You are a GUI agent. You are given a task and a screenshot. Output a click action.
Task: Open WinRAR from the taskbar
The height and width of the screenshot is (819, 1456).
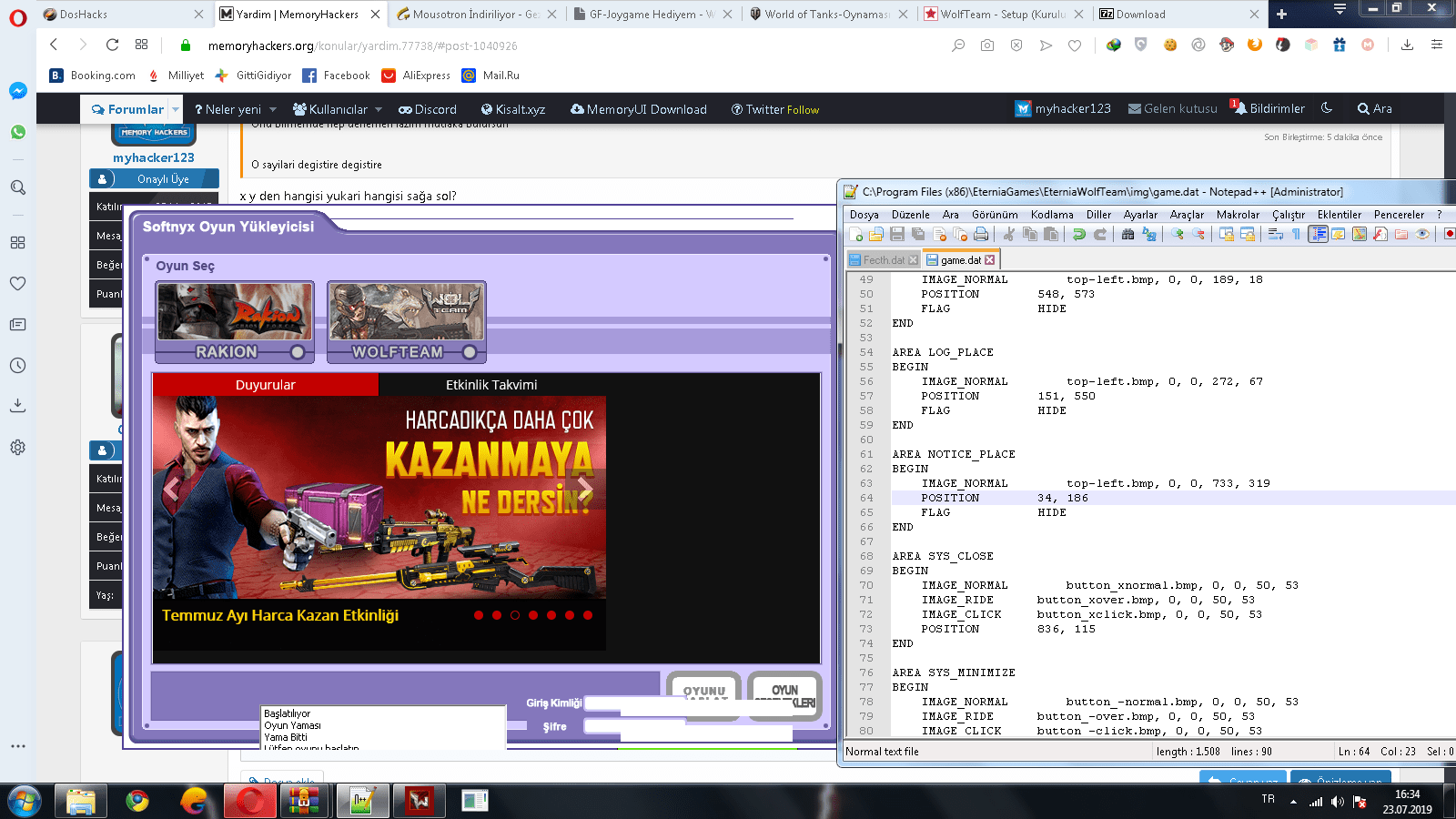pyautogui.click(x=303, y=801)
